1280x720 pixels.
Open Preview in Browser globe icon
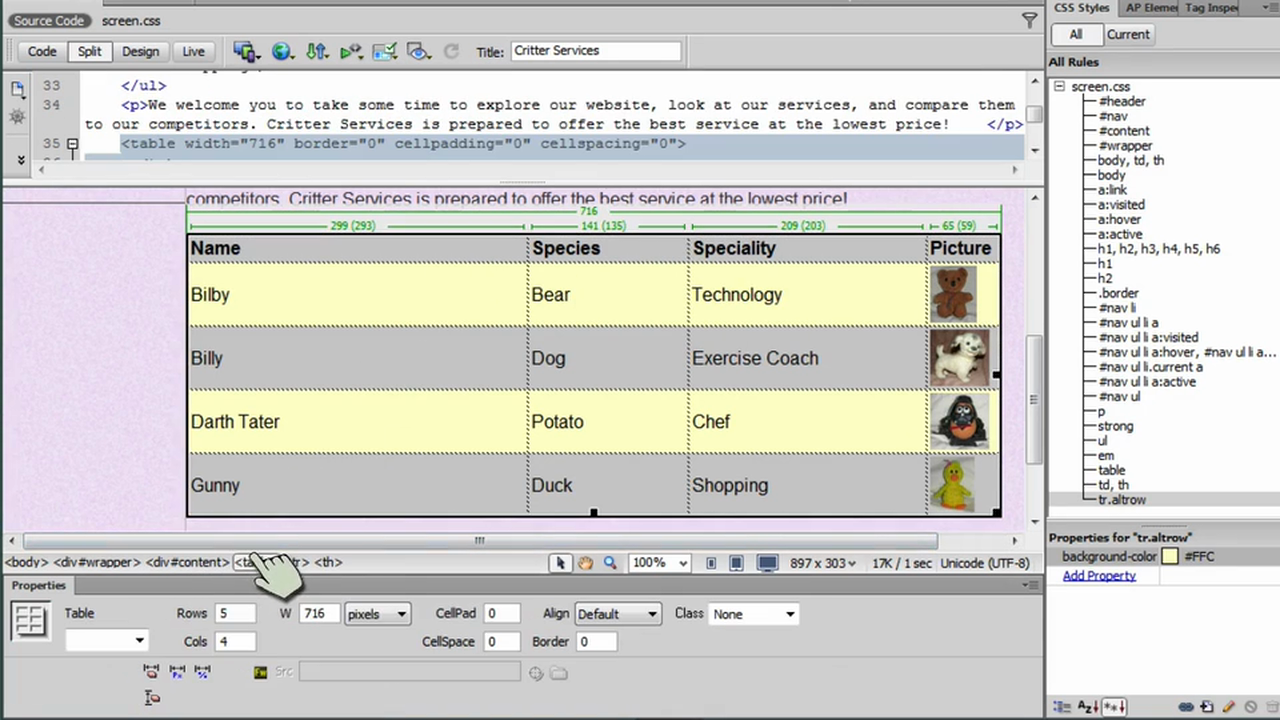[x=282, y=51]
